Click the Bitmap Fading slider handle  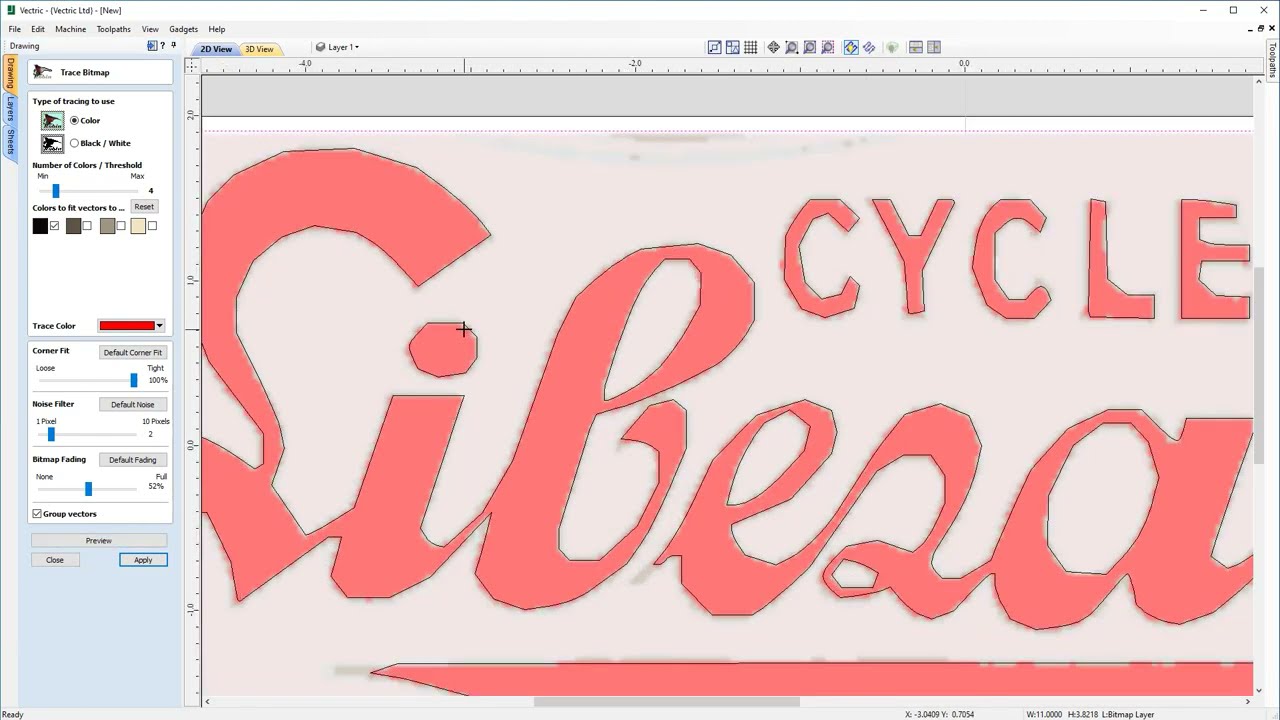88,488
